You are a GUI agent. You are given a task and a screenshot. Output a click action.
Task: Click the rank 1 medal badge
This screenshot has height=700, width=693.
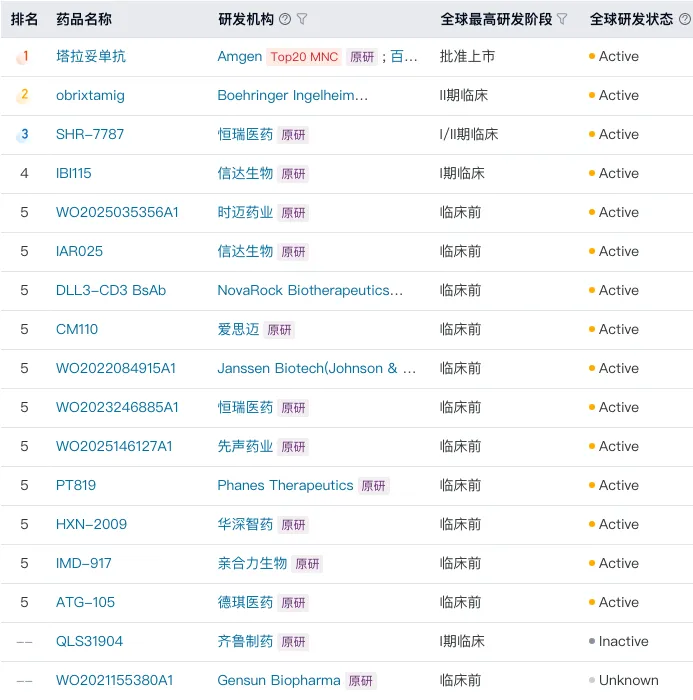(x=24, y=57)
